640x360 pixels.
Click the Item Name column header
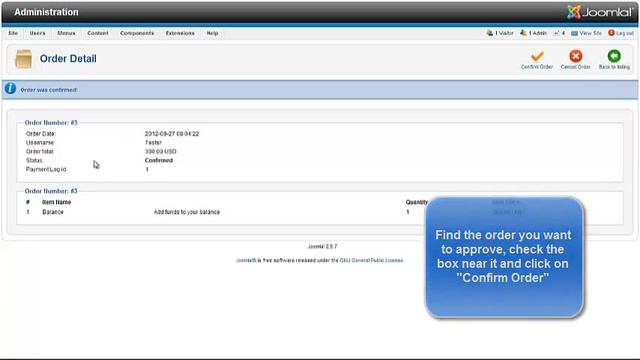tap(57, 202)
